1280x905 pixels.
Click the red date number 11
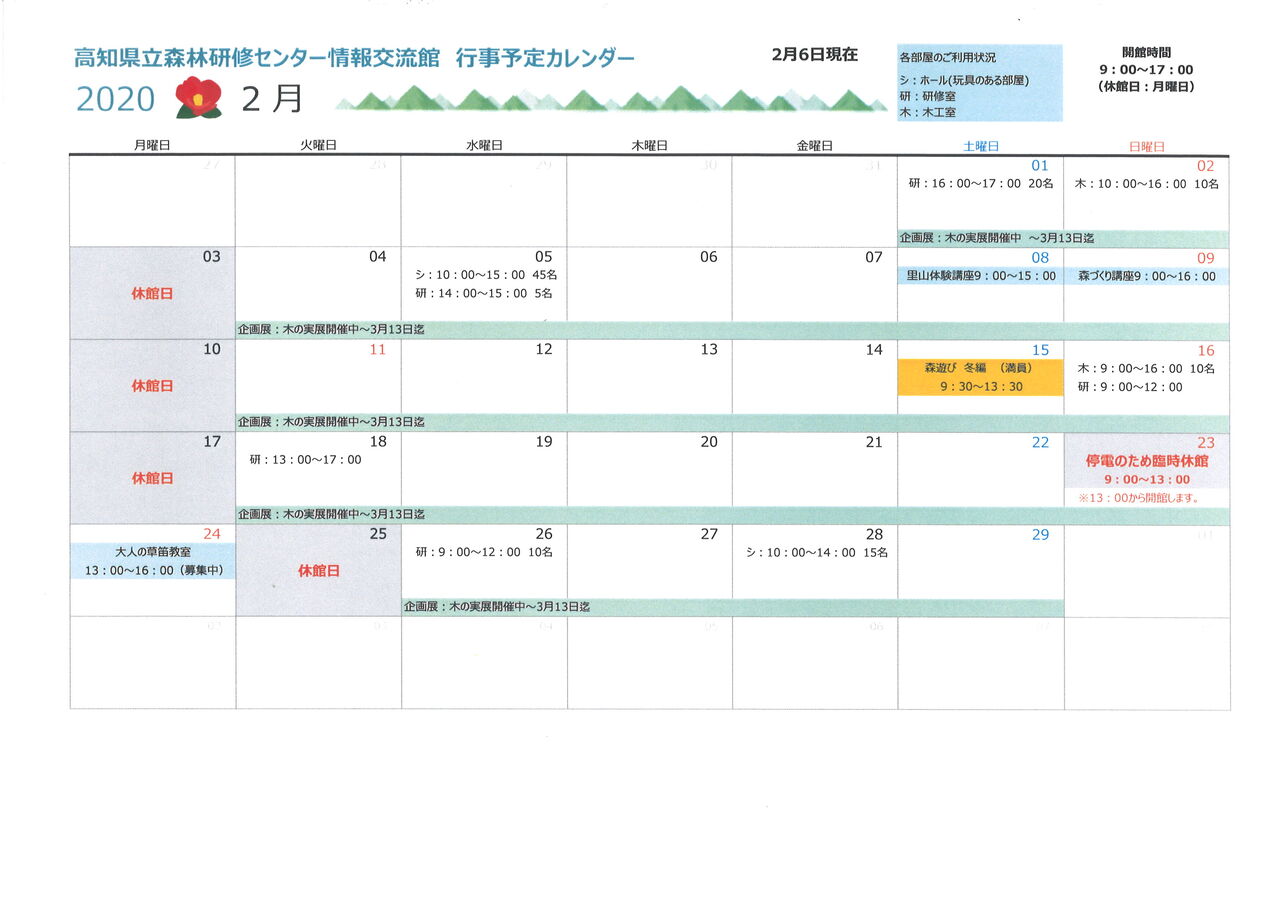[377, 350]
